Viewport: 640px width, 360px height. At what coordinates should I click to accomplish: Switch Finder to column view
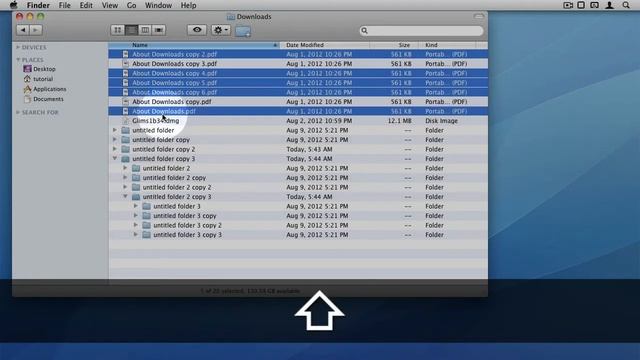(145, 30)
